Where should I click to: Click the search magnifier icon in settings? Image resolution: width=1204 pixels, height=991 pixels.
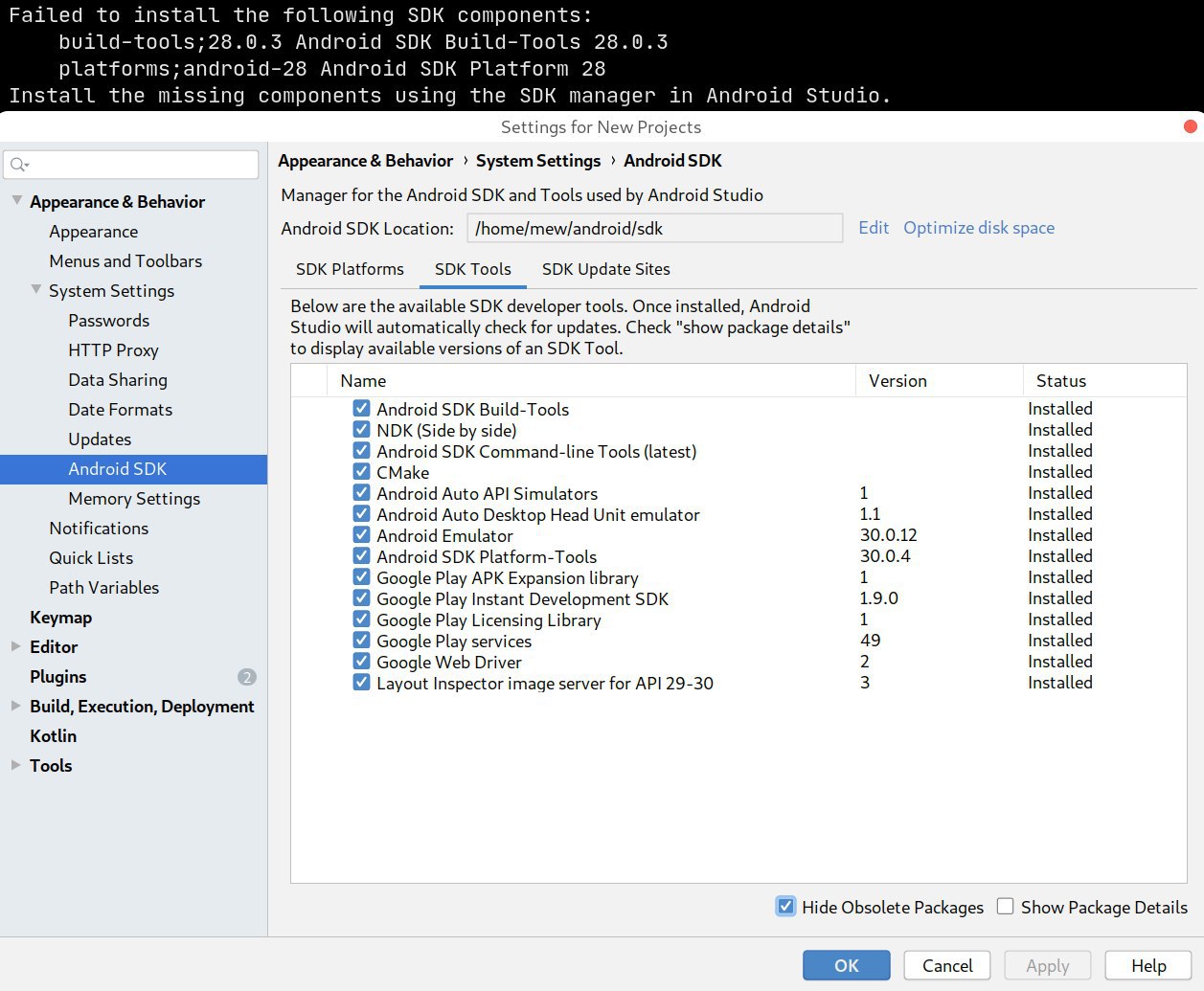click(18, 165)
